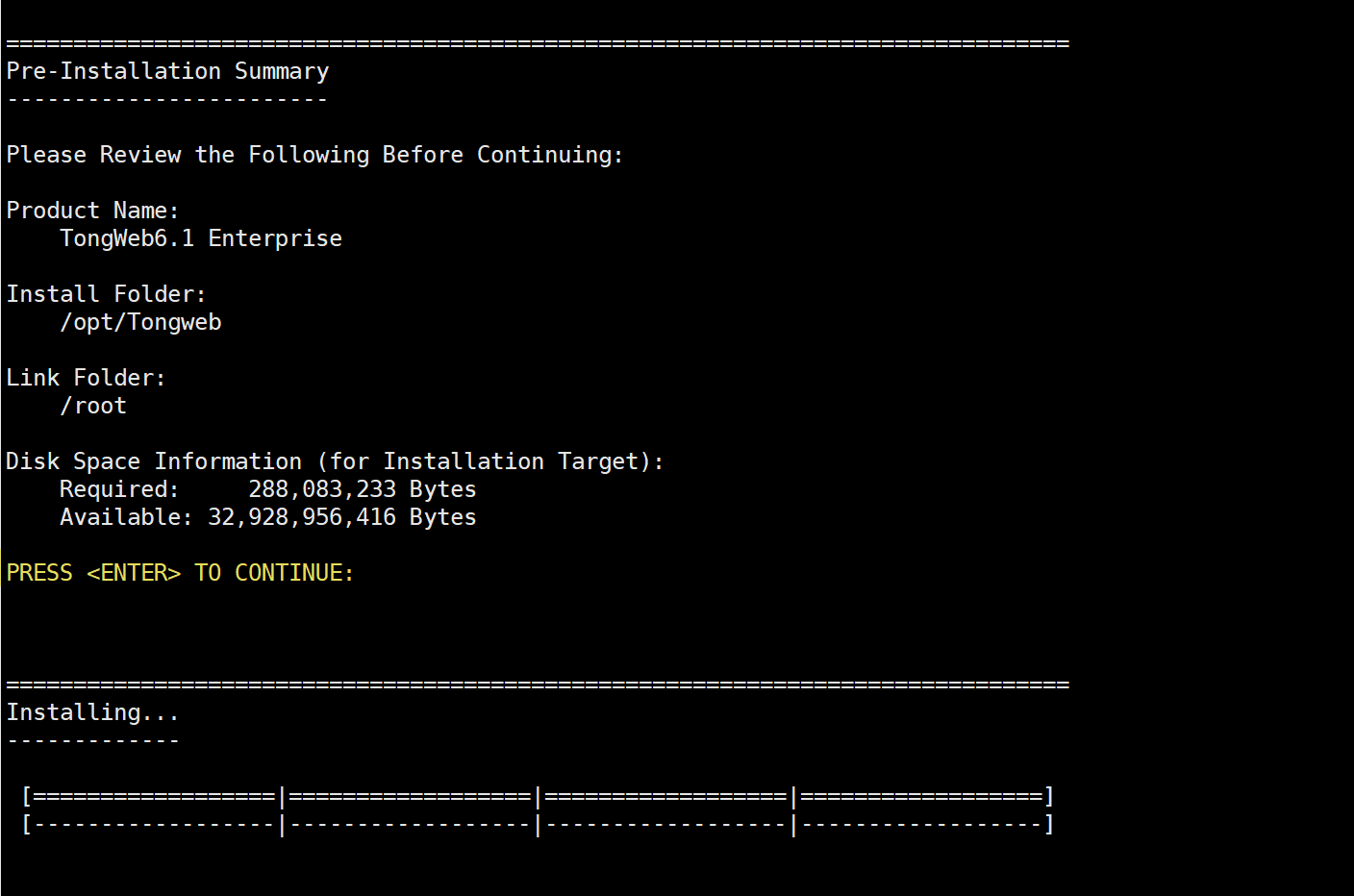Image resolution: width=1354 pixels, height=896 pixels.
Task: Click the 32,928,956,416 Bytes available value
Action: pos(341,518)
